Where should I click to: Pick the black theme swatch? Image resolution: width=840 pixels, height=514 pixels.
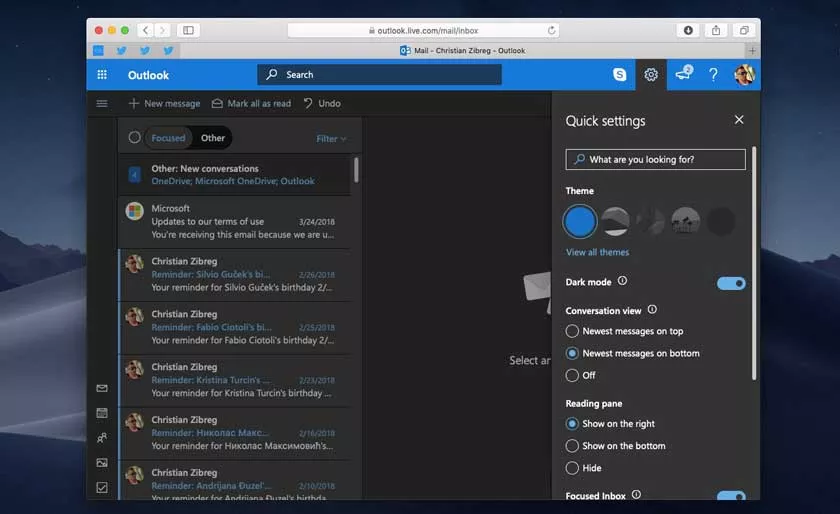pyautogui.click(x=721, y=221)
